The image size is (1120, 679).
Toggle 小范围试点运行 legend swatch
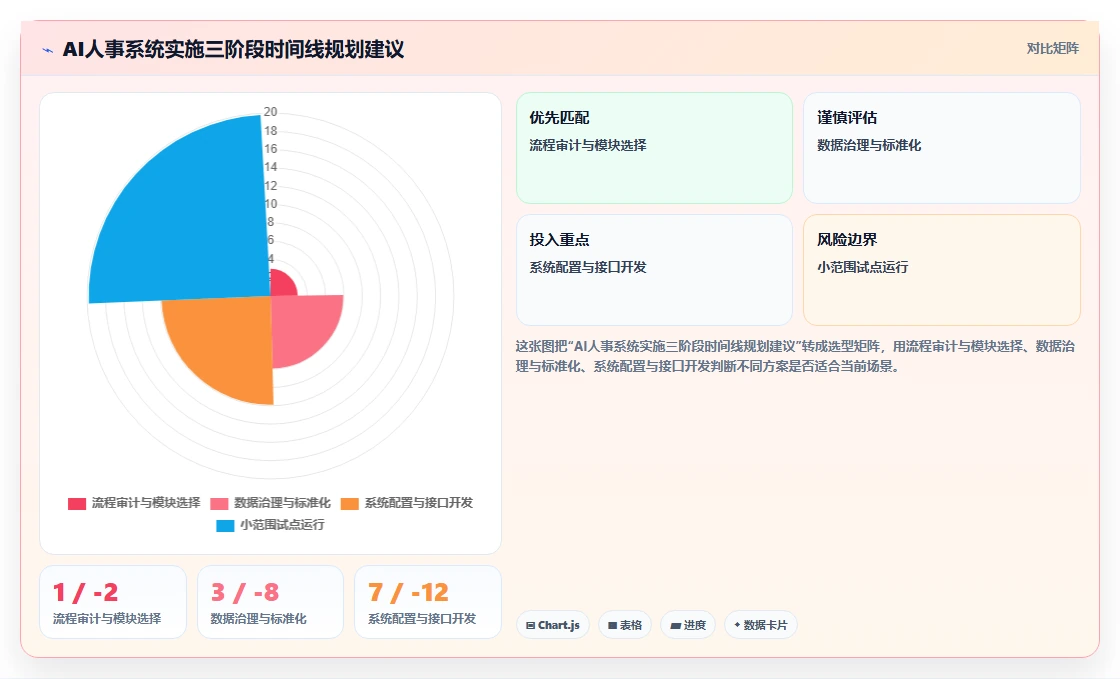tap(225, 525)
